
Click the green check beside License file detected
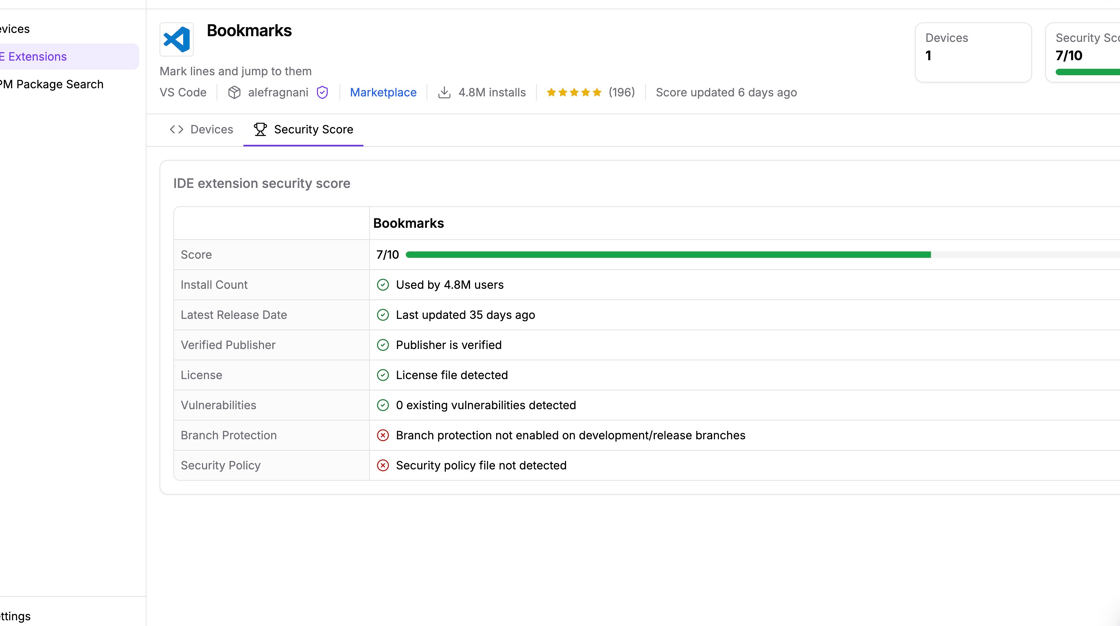(383, 375)
